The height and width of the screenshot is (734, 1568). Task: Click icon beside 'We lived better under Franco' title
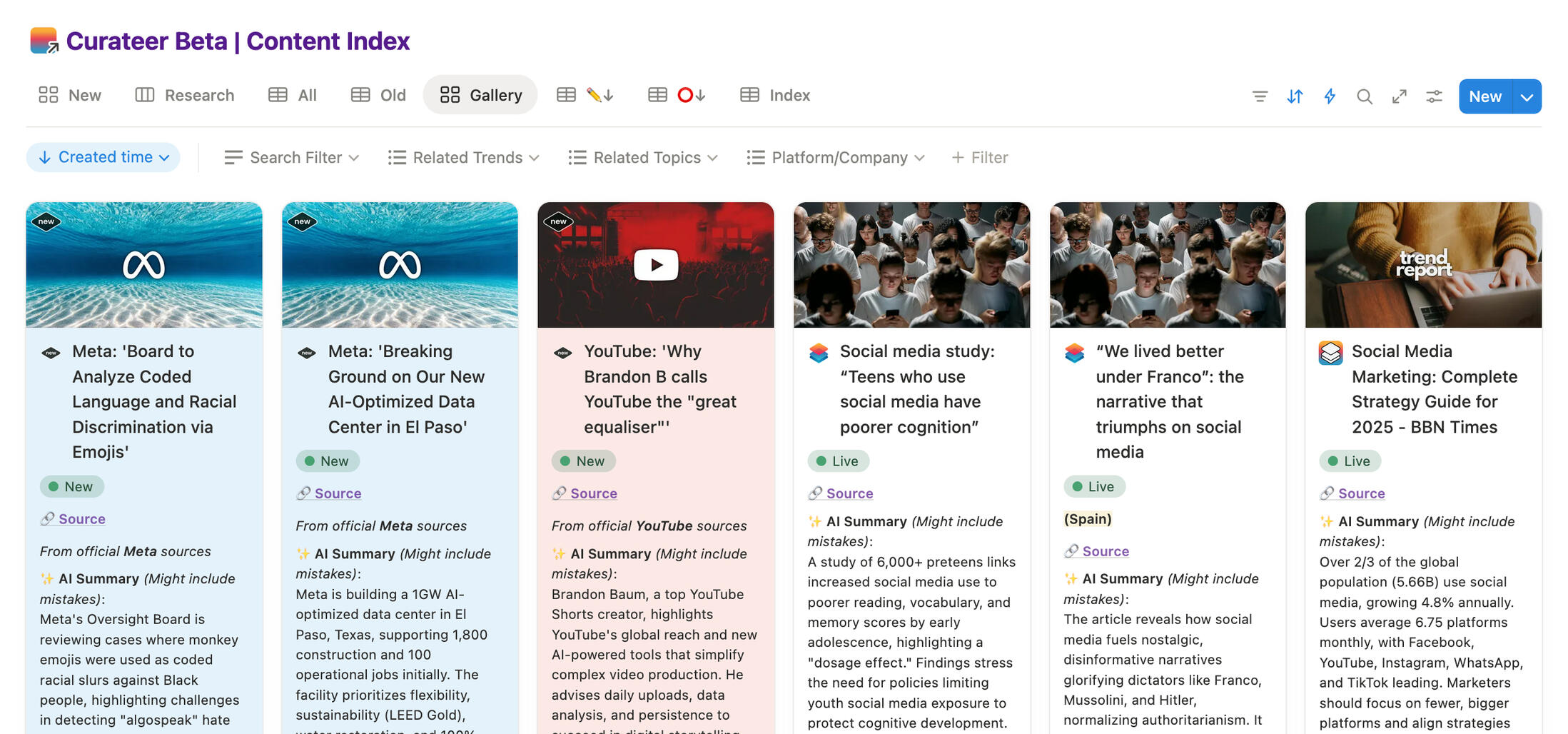coord(1074,352)
